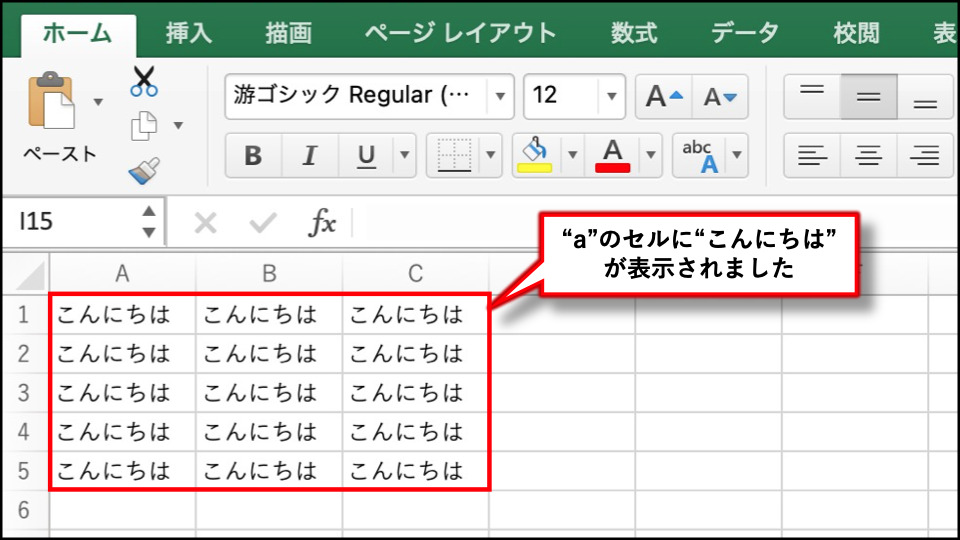Apply red font color A
This screenshot has width=960, height=540.
613,156
